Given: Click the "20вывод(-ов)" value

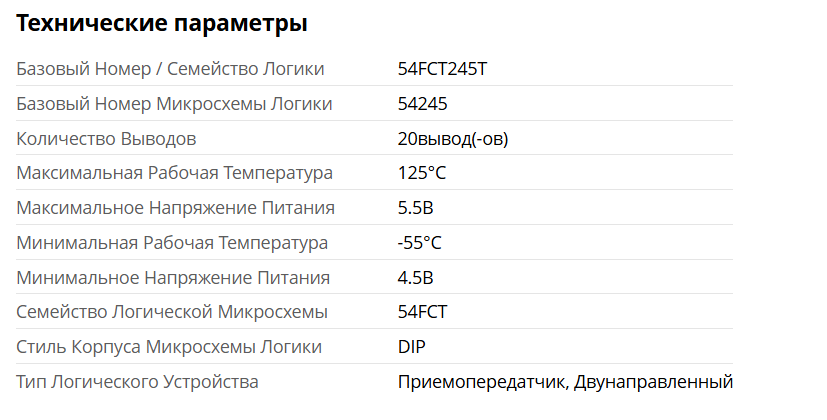Looking at the screenshot, I should (452, 138).
